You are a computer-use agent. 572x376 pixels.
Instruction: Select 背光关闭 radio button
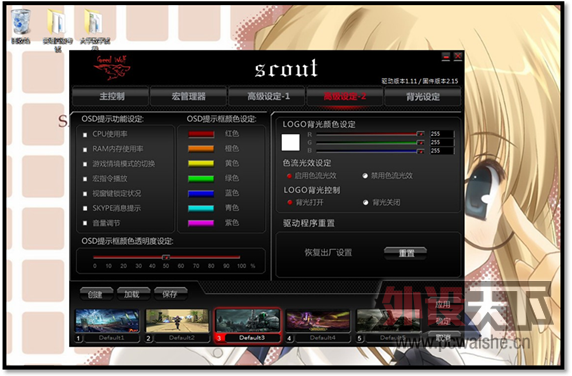click(x=365, y=202)
